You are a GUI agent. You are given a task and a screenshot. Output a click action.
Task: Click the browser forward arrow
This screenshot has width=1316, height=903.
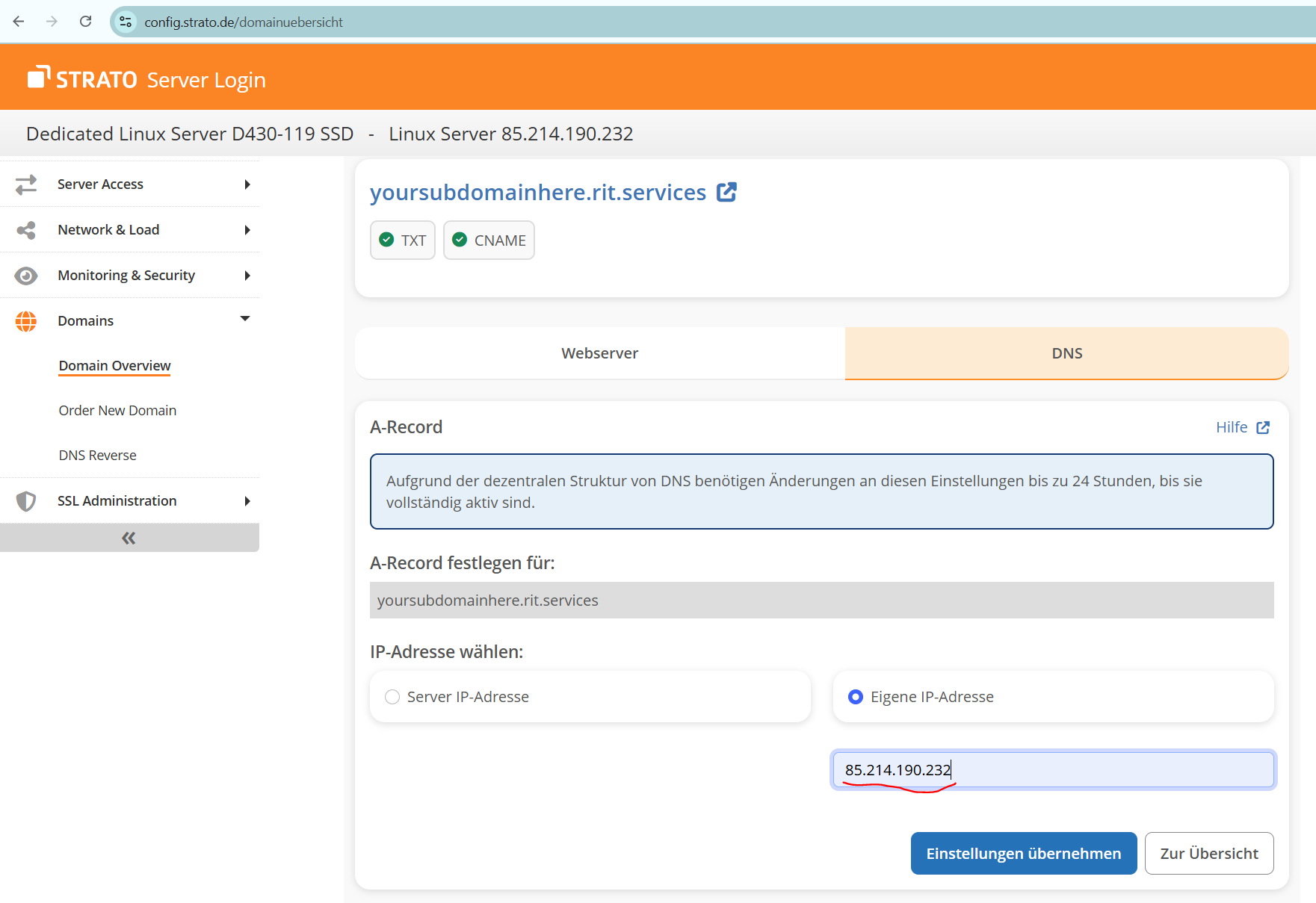point(52,22)
